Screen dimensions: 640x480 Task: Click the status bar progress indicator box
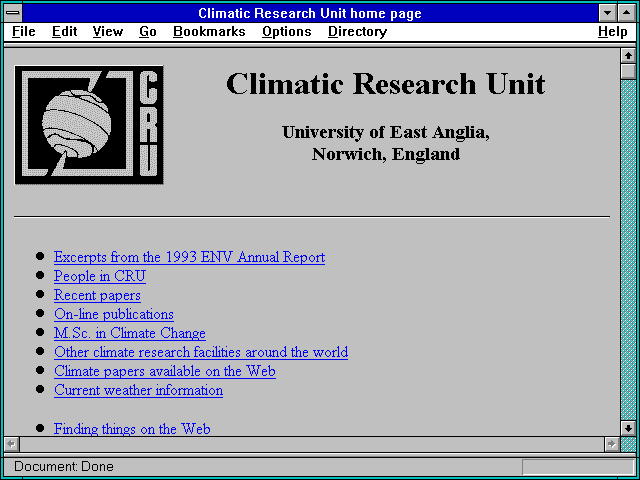(x=578, y=467)
